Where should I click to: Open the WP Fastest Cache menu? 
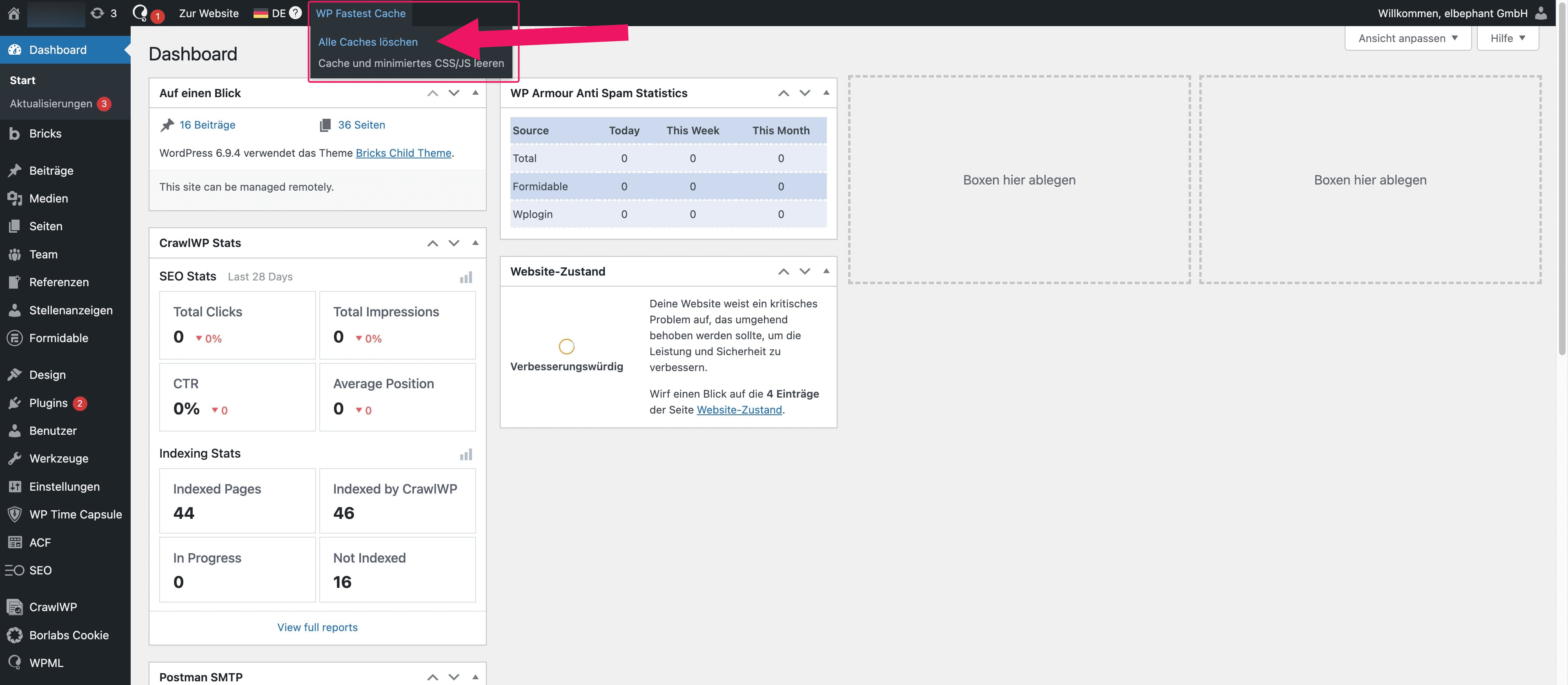click(360, 13)
